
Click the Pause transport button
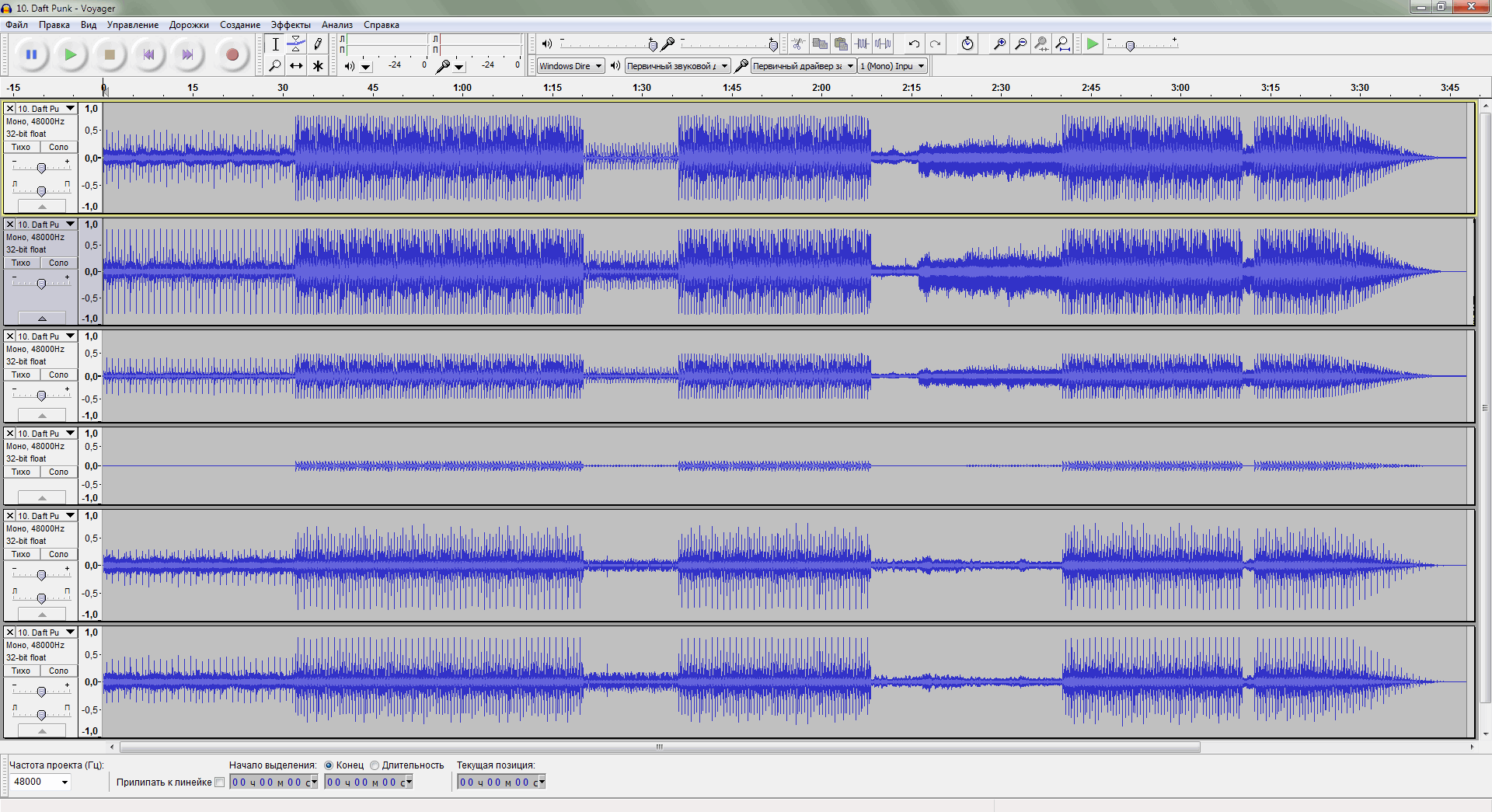pos(32,55)
